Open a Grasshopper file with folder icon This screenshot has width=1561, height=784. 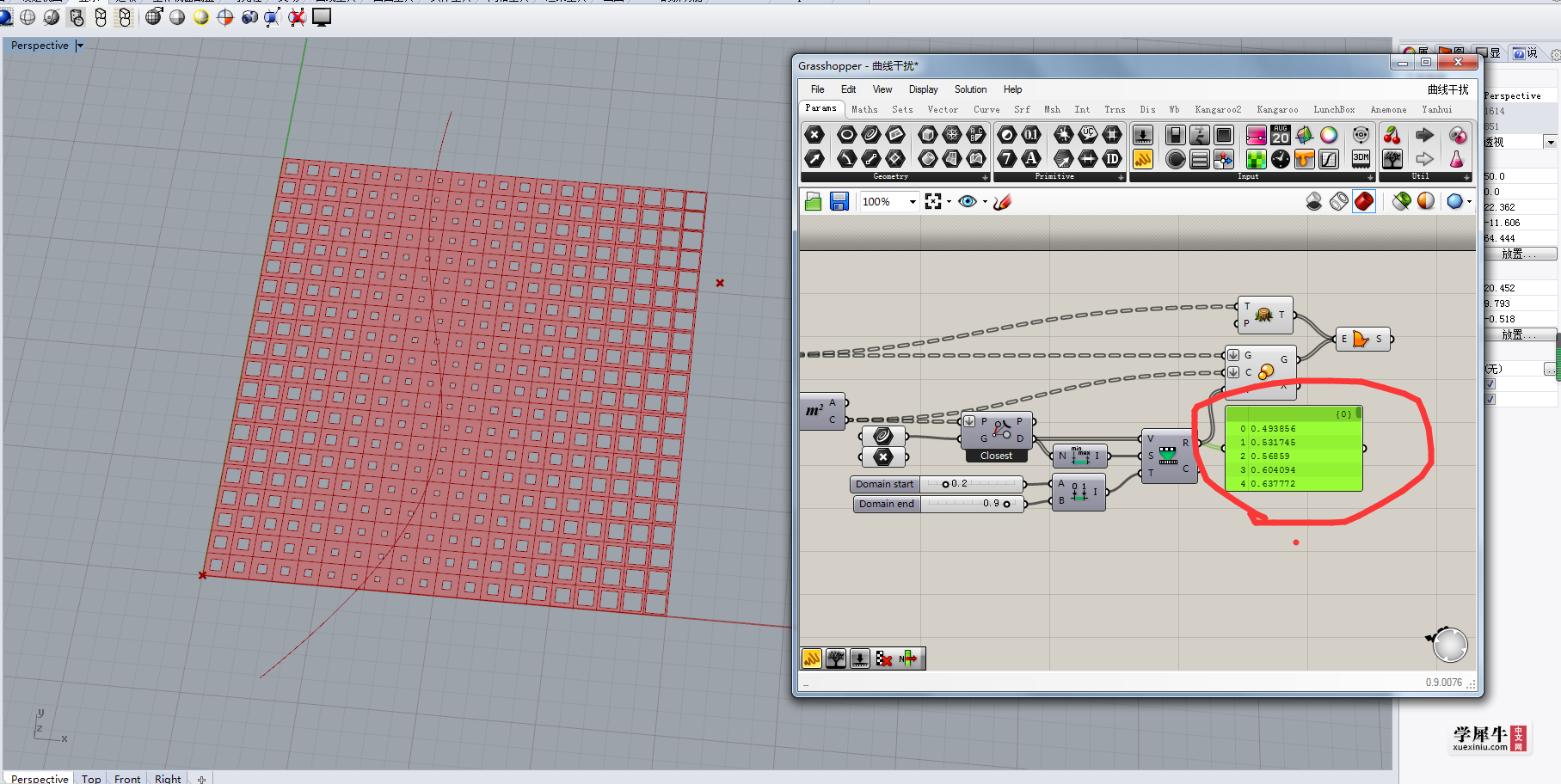click(814, 201)
